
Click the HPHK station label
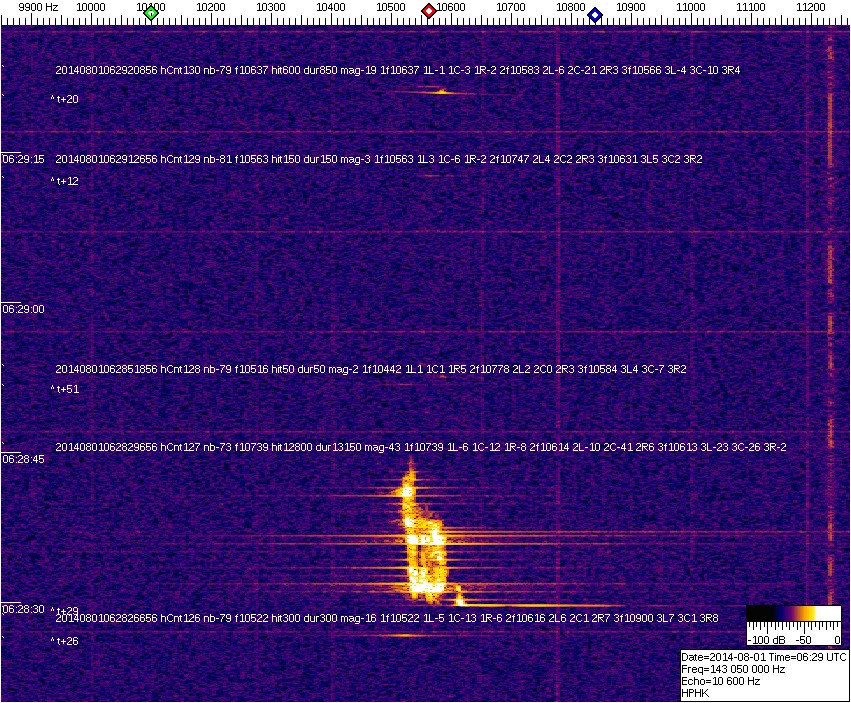point(695,693)
